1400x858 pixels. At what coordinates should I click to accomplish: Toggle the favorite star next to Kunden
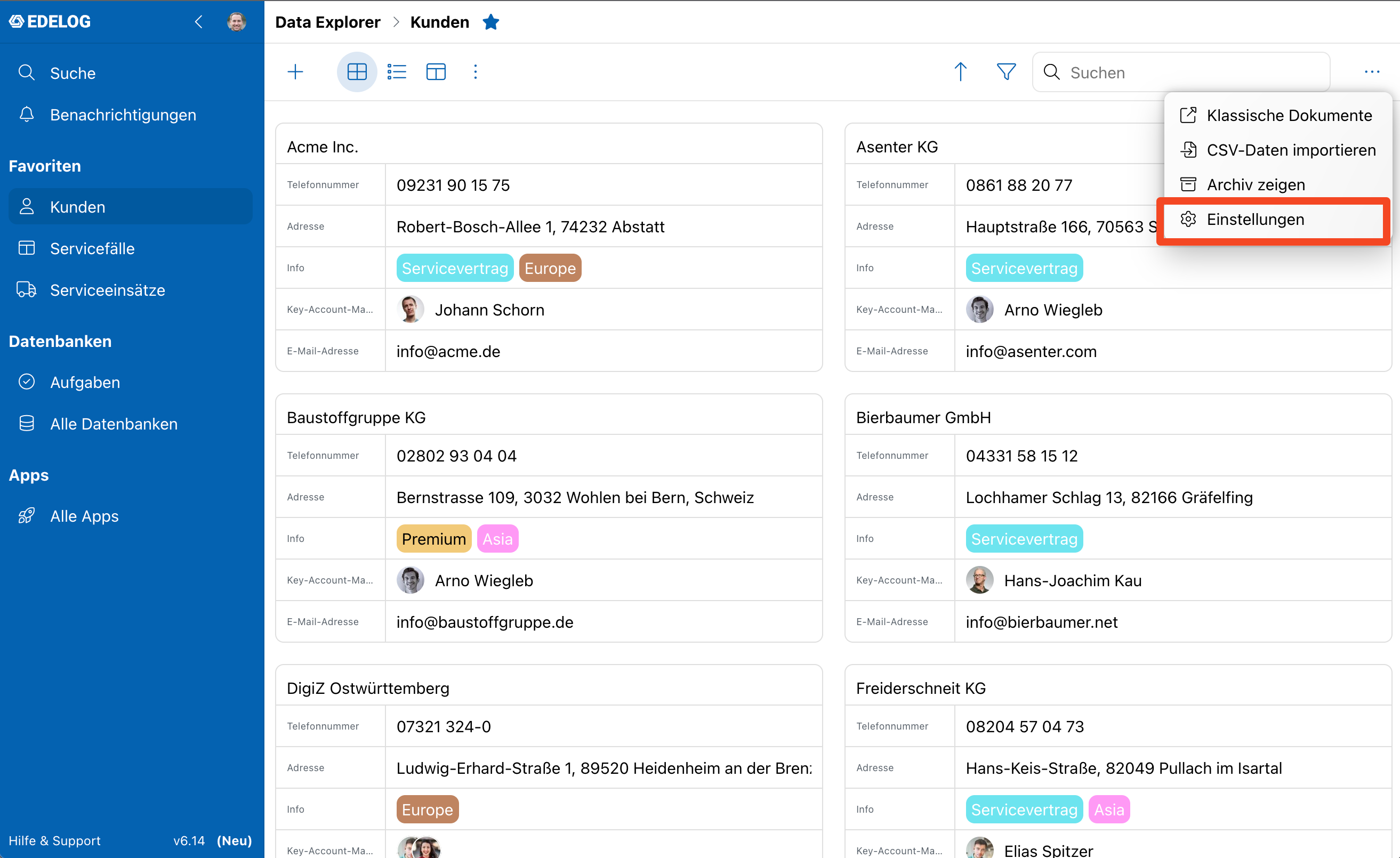490,21
